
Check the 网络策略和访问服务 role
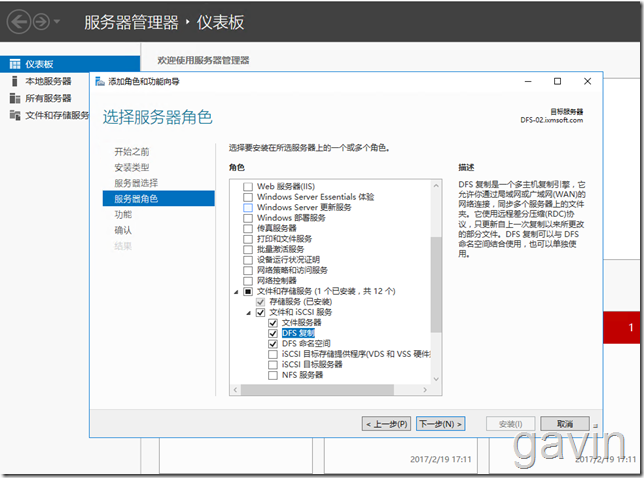pyautogui.click(x=248, y=270)
